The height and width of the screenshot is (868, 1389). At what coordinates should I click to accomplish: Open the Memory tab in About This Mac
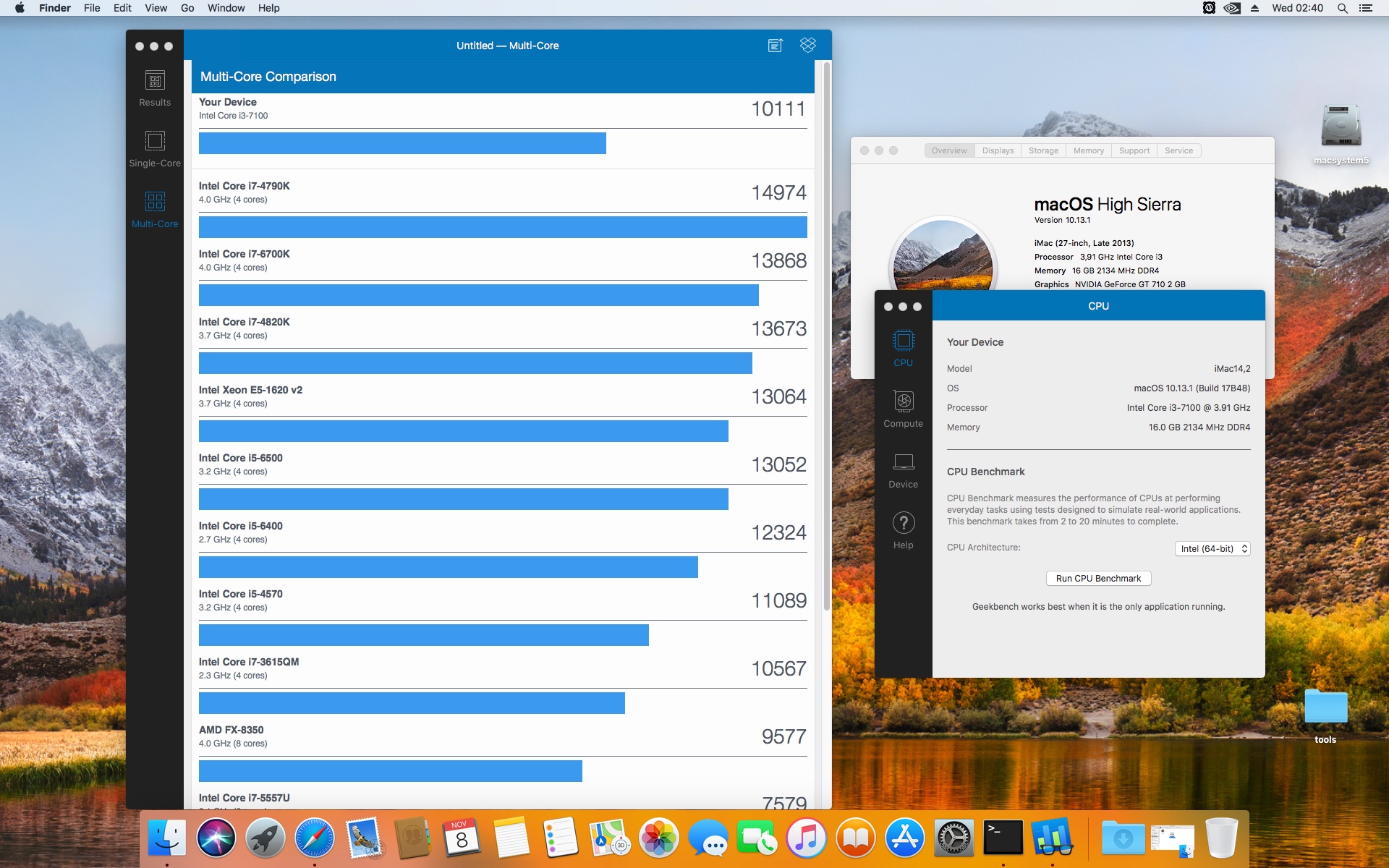1088,150
